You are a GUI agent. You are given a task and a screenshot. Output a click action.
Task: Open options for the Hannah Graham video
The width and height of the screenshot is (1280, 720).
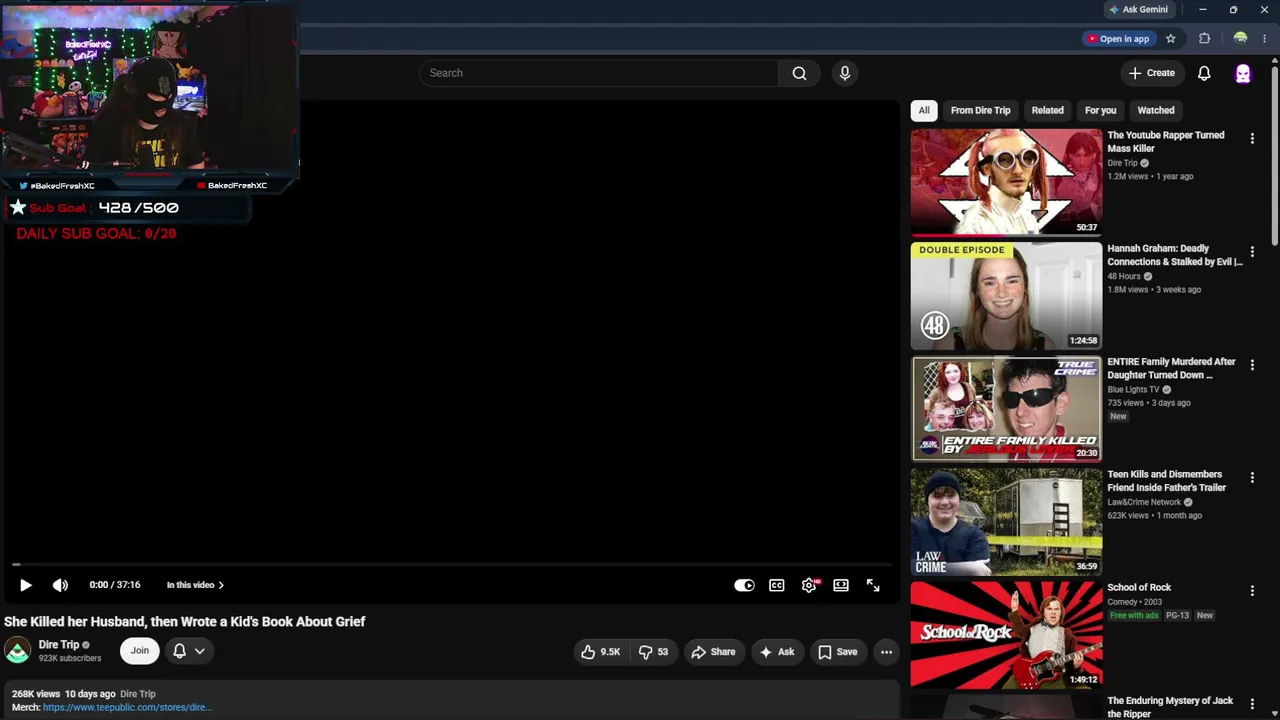pyautogui.click(x=1252, y=252)
